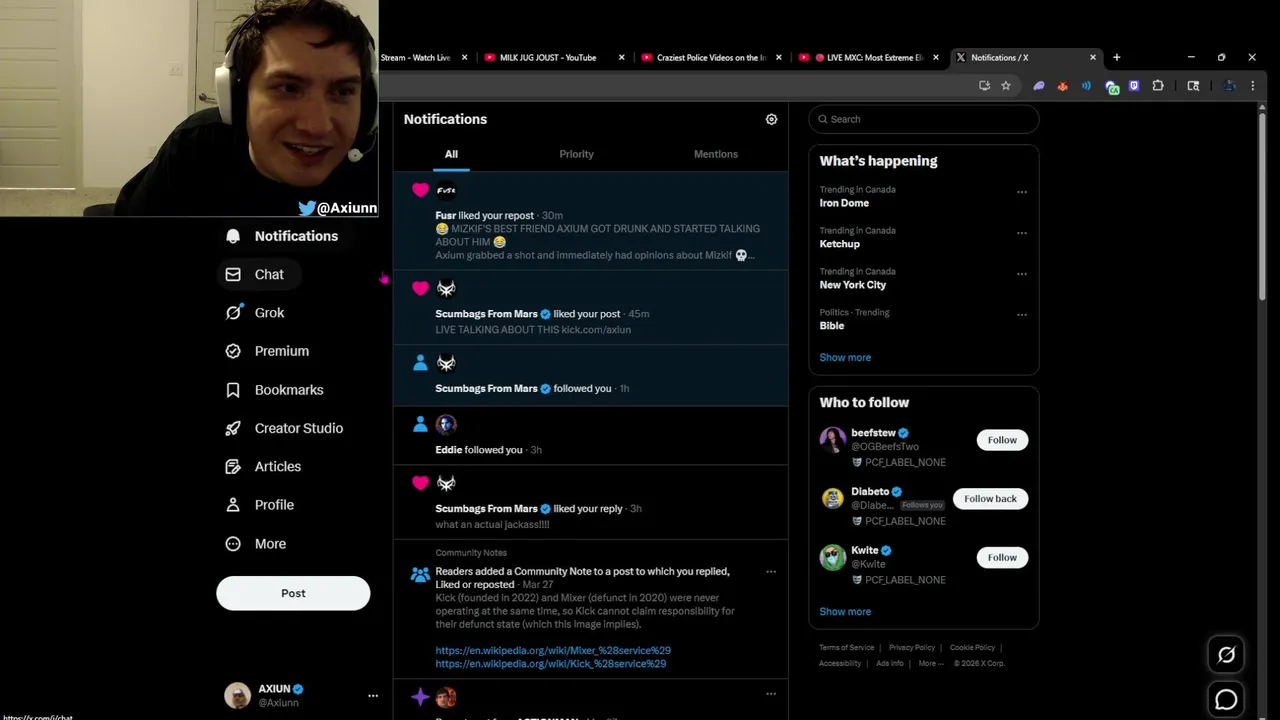Screen dimensions: 1280x720
Task: Open the Mixer Wikipedia link
Action: (553, 651)
